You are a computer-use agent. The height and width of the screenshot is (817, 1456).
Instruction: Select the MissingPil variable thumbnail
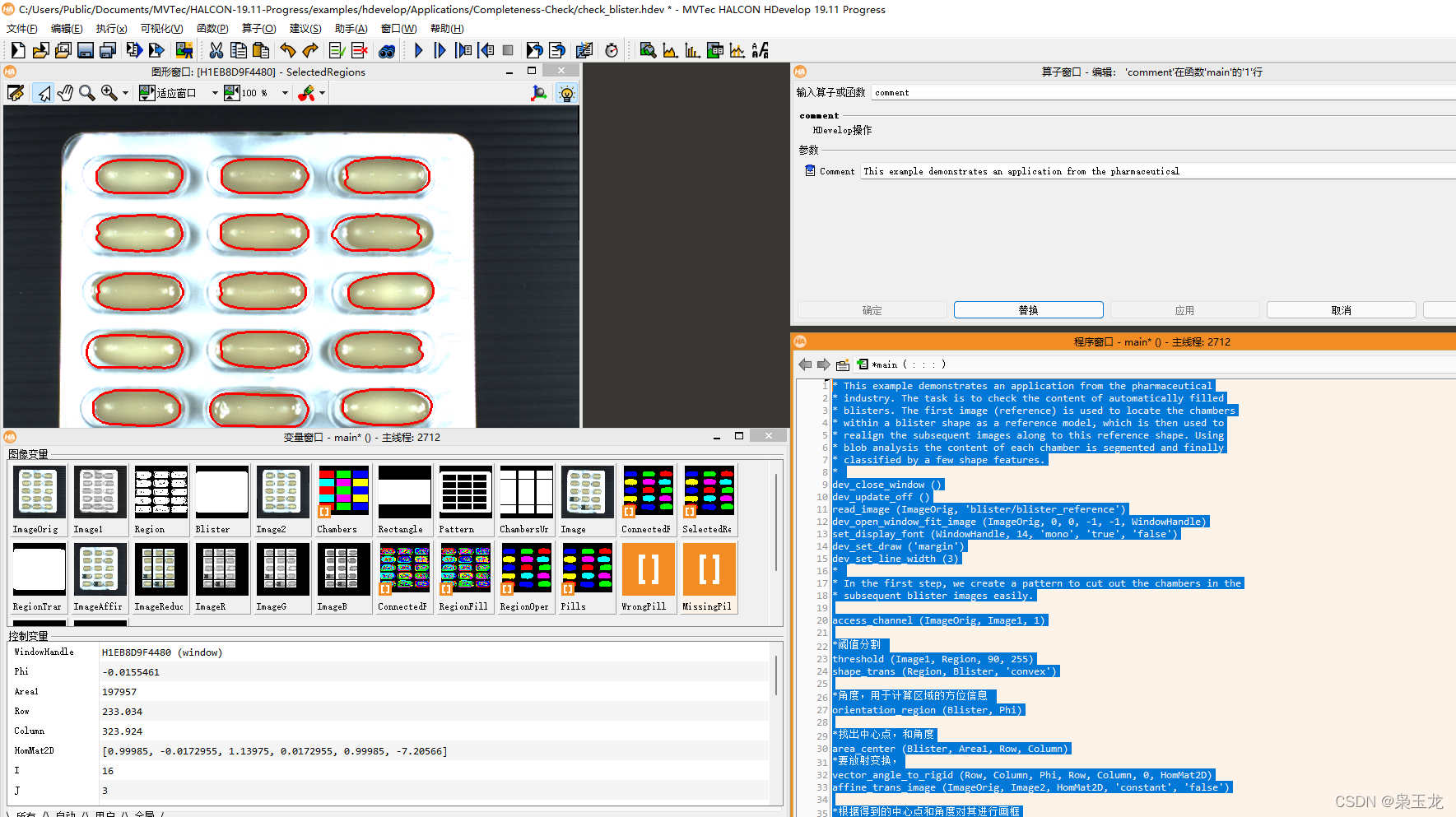coord(709,577)
